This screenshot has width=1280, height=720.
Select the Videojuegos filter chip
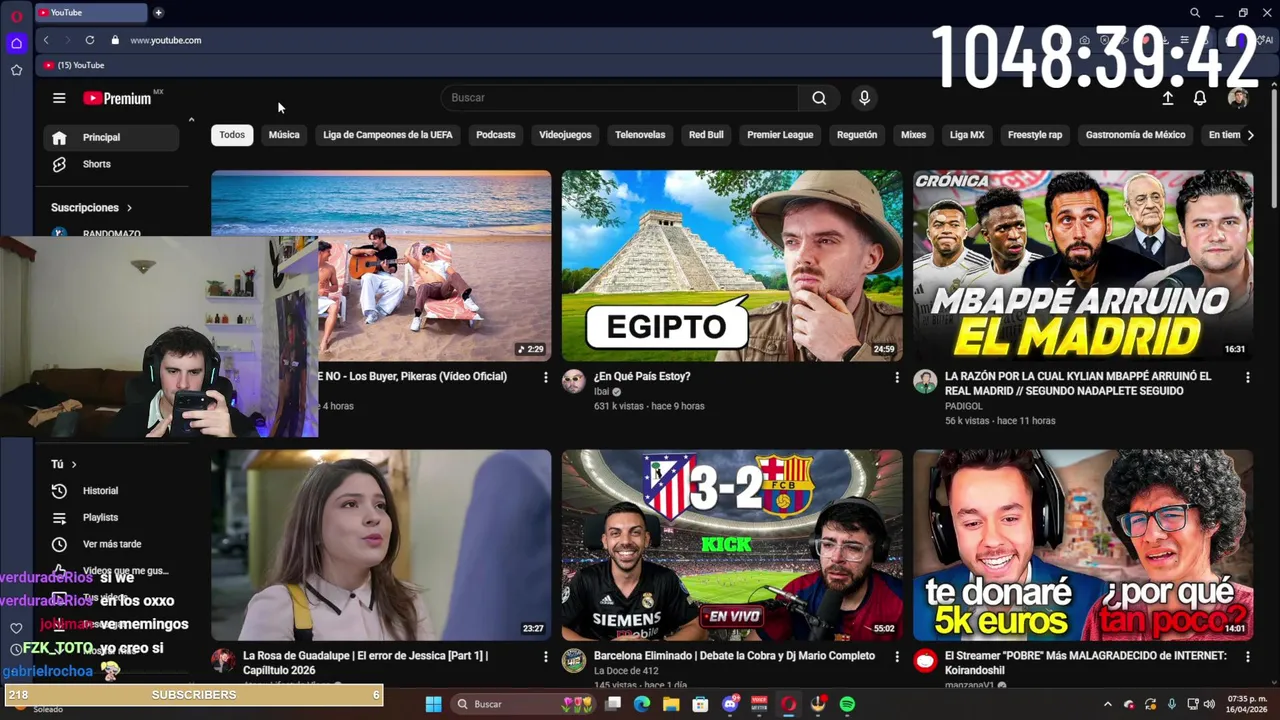[x=565, y=135]
